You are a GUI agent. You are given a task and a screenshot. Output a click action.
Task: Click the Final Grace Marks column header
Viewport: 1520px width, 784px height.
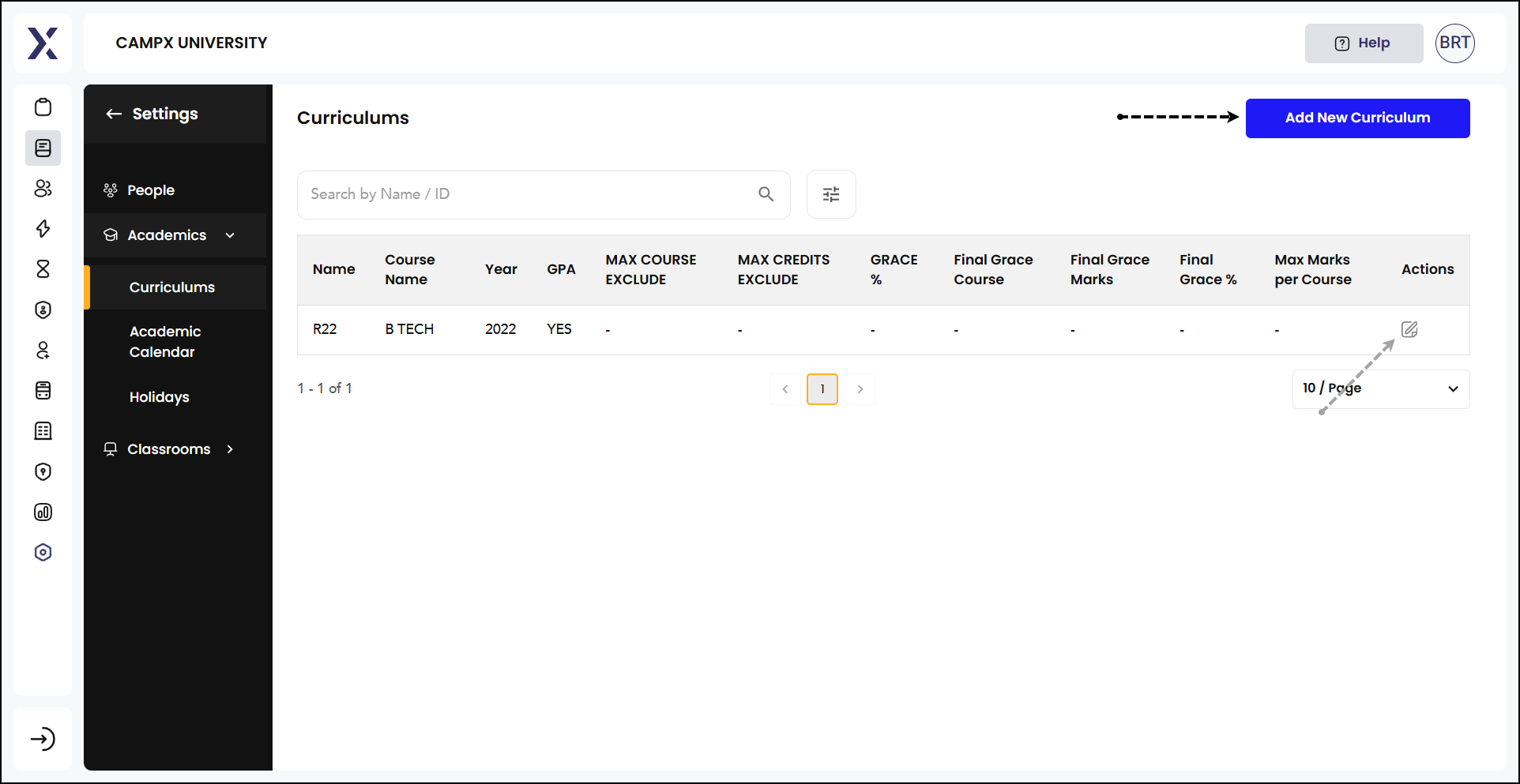point(1110,269)
